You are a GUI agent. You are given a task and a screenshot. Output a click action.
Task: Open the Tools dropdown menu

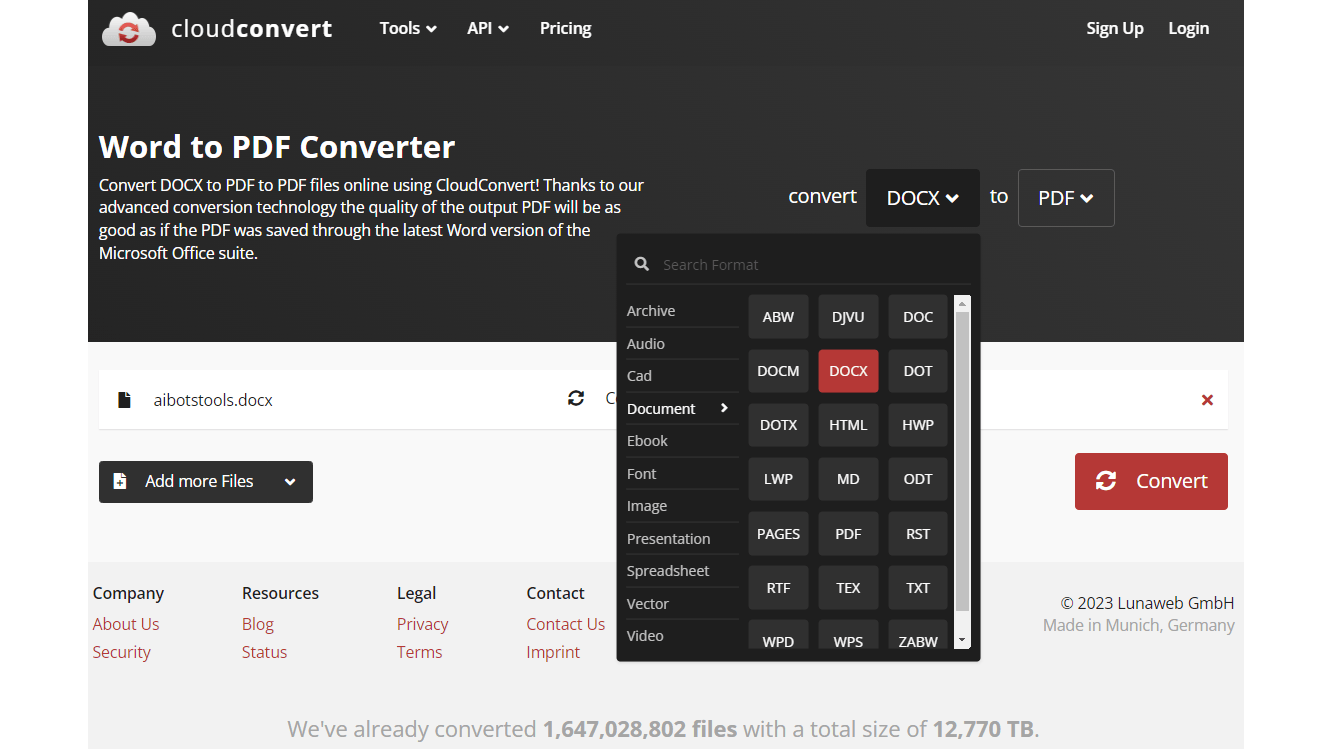408,28
